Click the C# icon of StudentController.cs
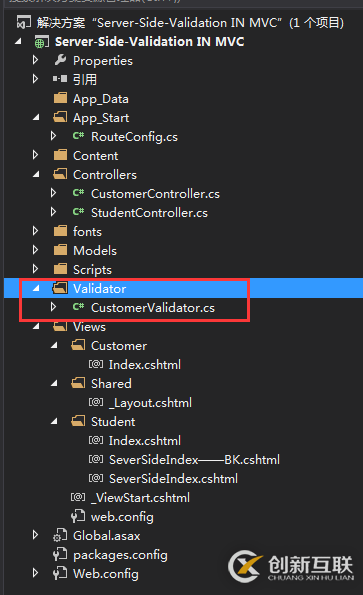 [79, 212]
